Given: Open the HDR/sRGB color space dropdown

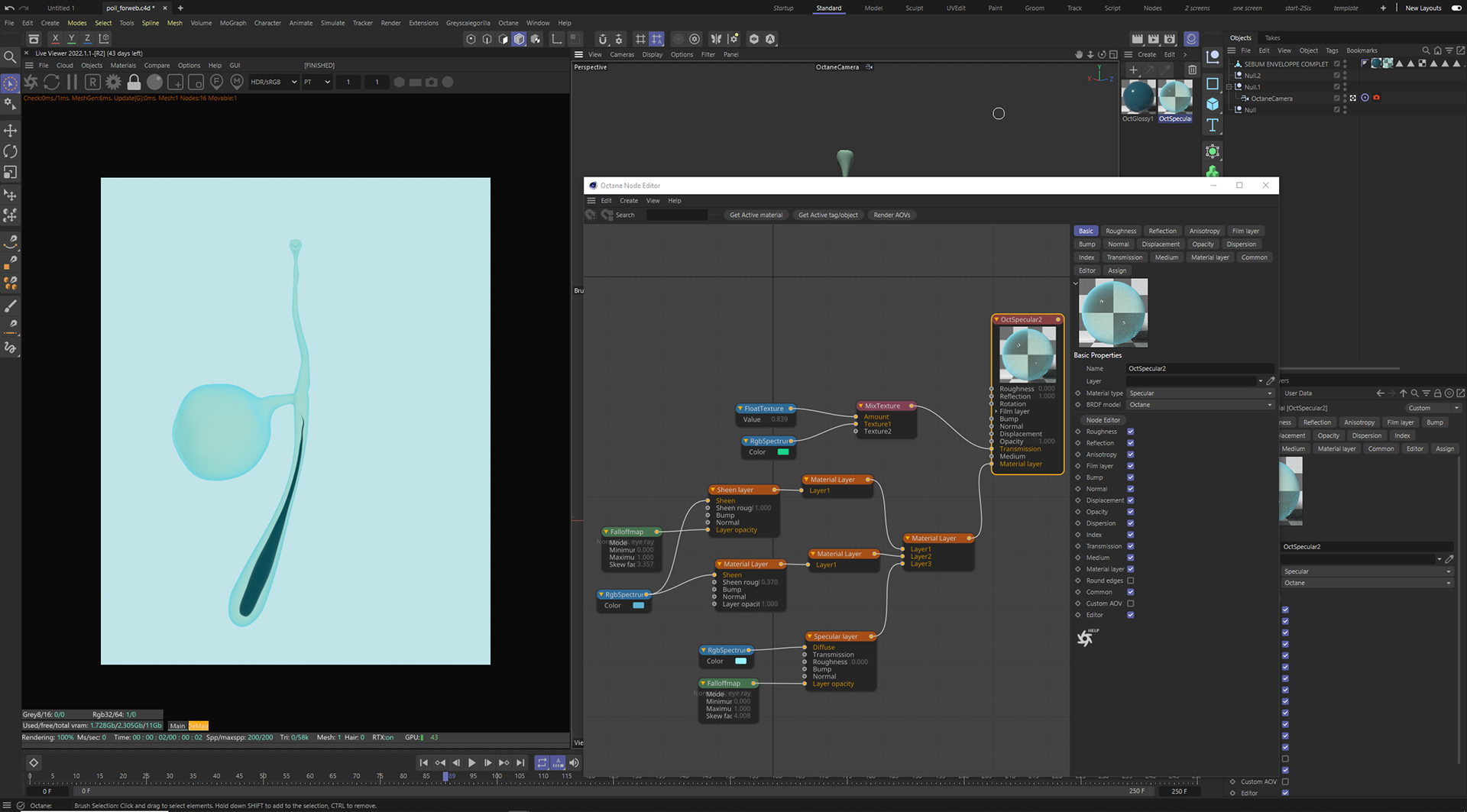Looking at the screenshot, I should coord(273,82).
